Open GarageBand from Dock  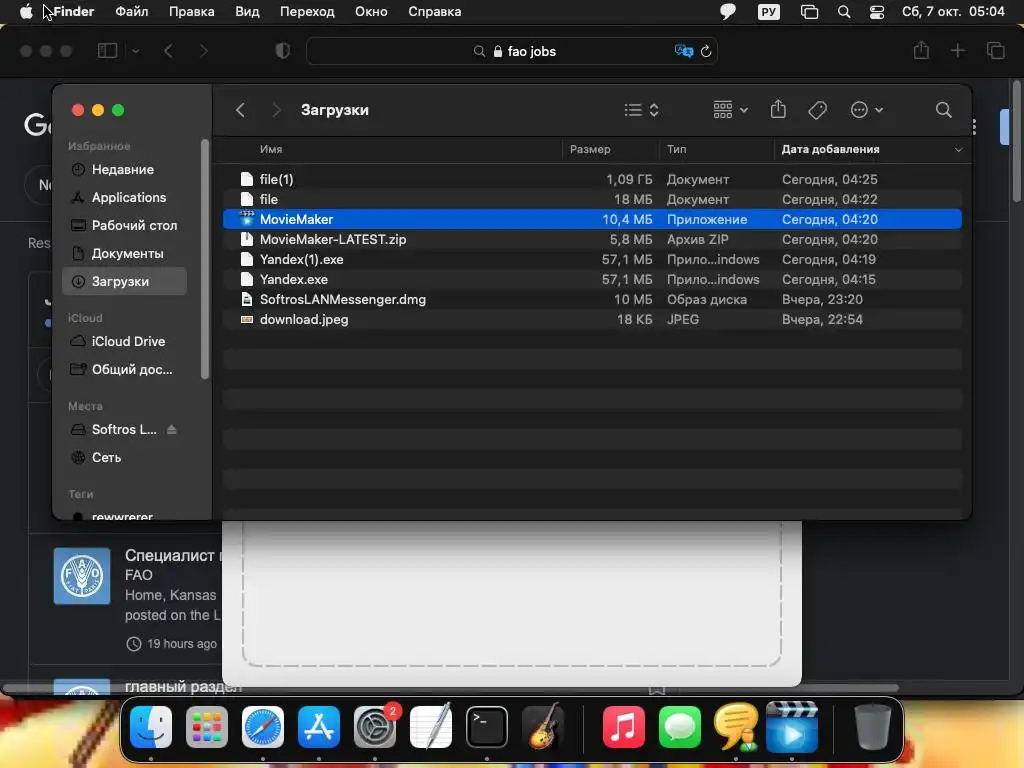pos(544,727)
